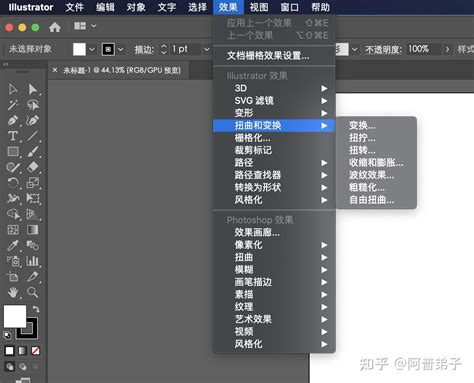Open the stroke weight dropdown beside 1 pt
This screenshot has width=474, height=383.
tap(207, 49)
